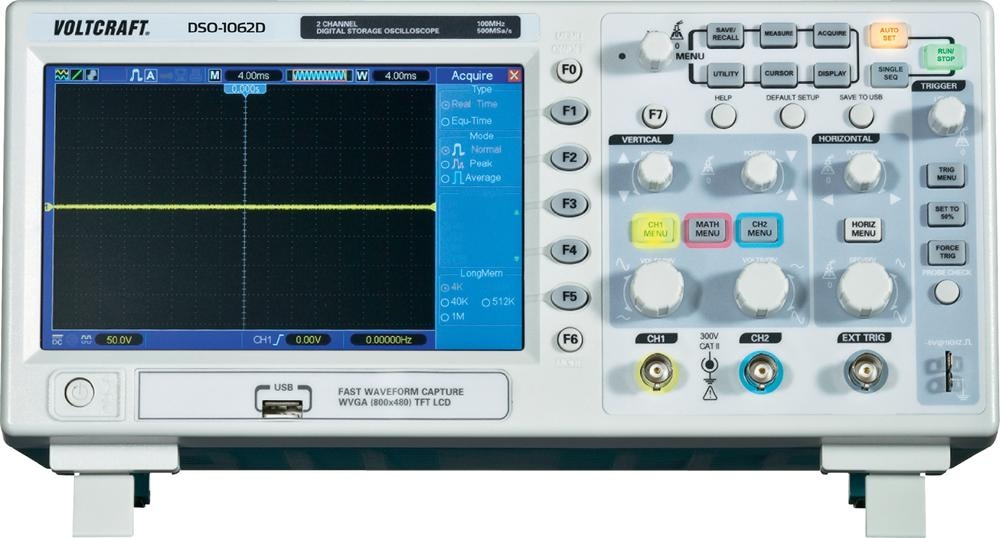Hit the orange AUTO SET button
The height and width of the screenshot is (538, 1000).
(x=888, y=34)
